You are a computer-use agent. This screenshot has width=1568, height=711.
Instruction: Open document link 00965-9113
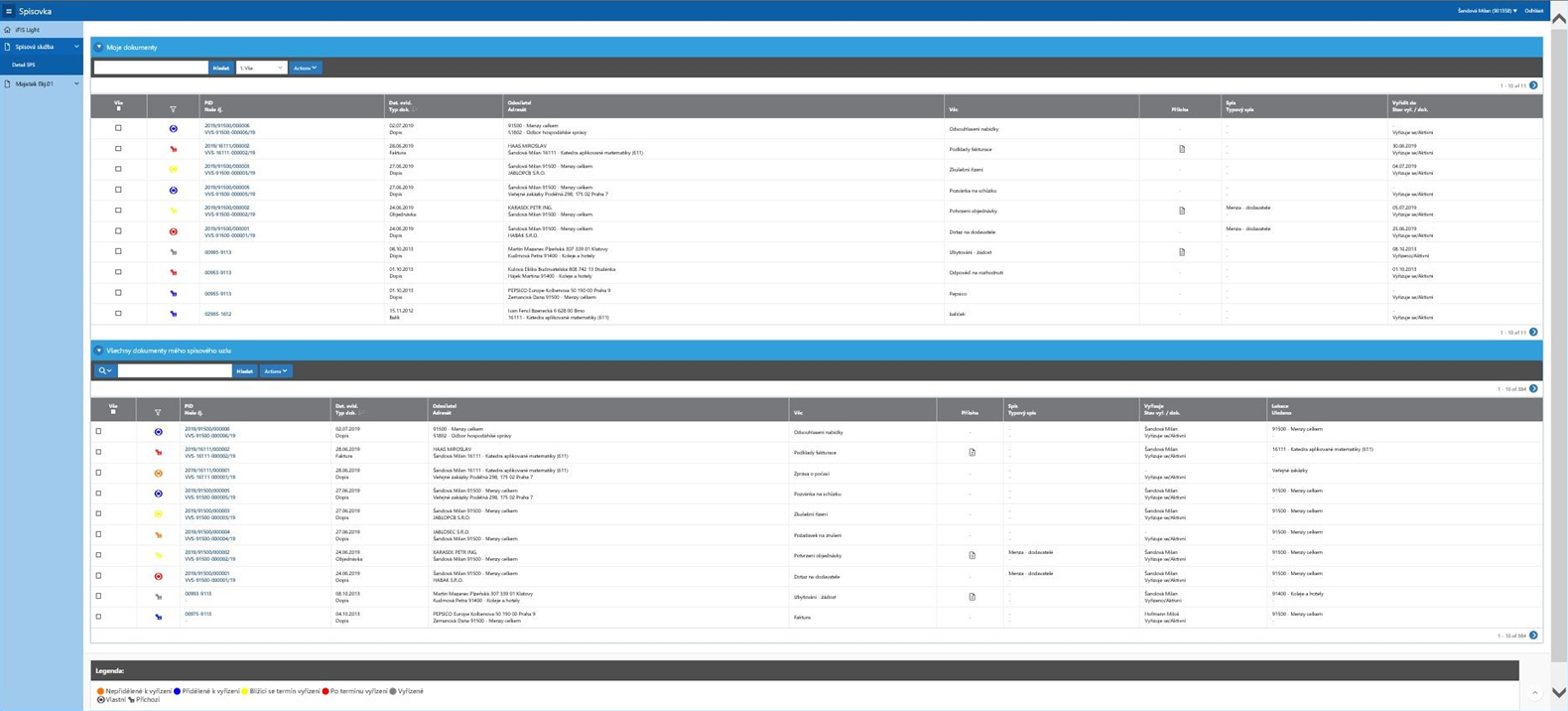pos(217,294)
